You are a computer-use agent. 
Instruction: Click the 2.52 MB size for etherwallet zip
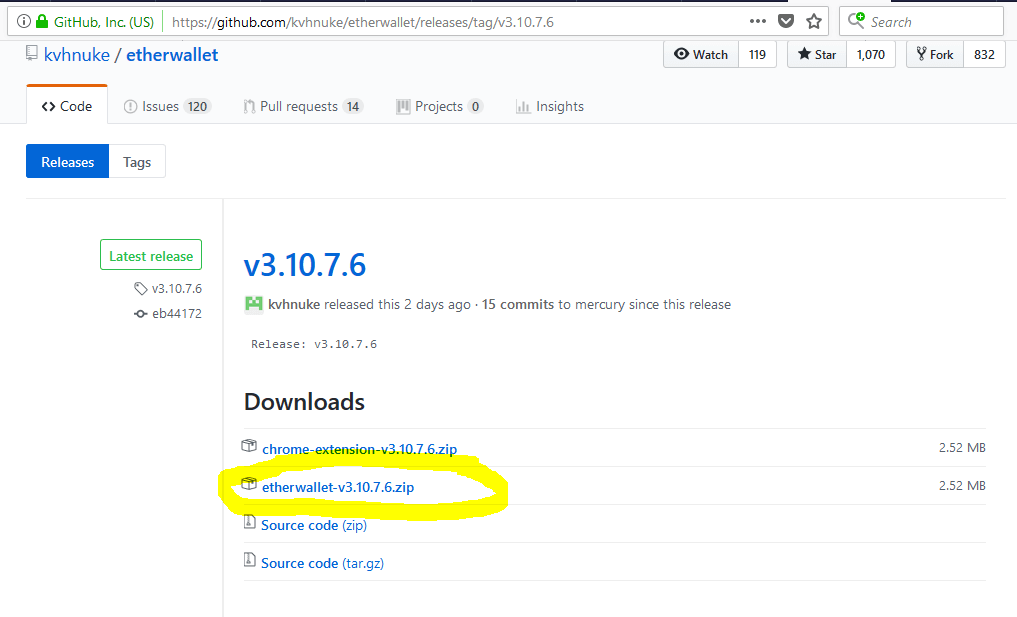pyautogui.click(x=962, y=485)
